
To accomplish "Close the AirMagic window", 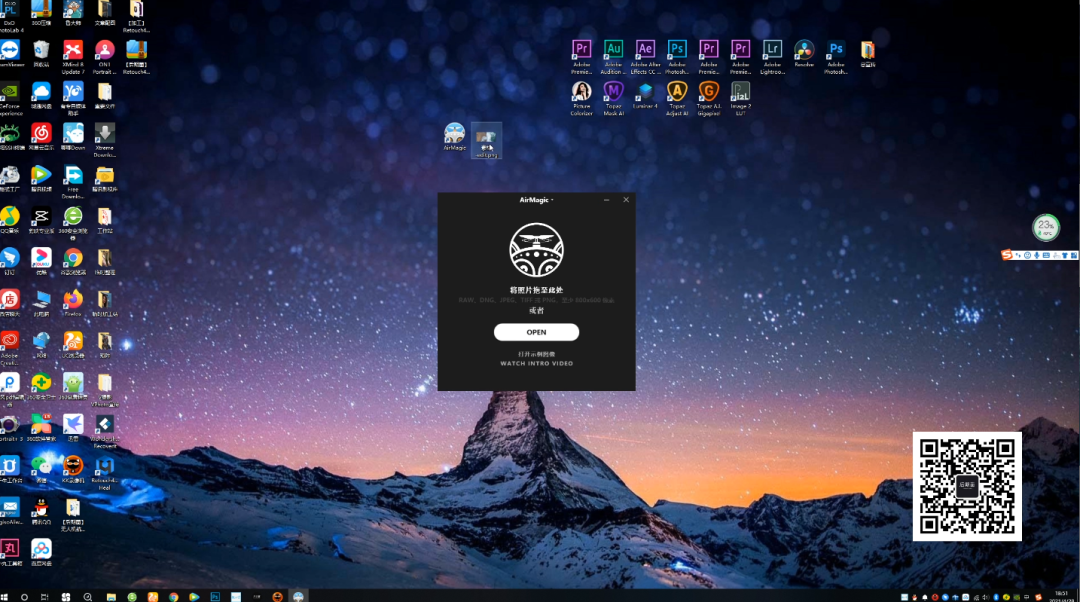I will [626, 200].
